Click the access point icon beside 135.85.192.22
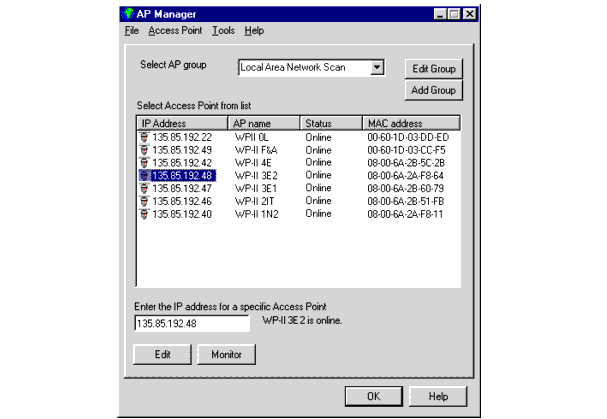The height and width of the screenshot is (419, 607). click(144, 137)
